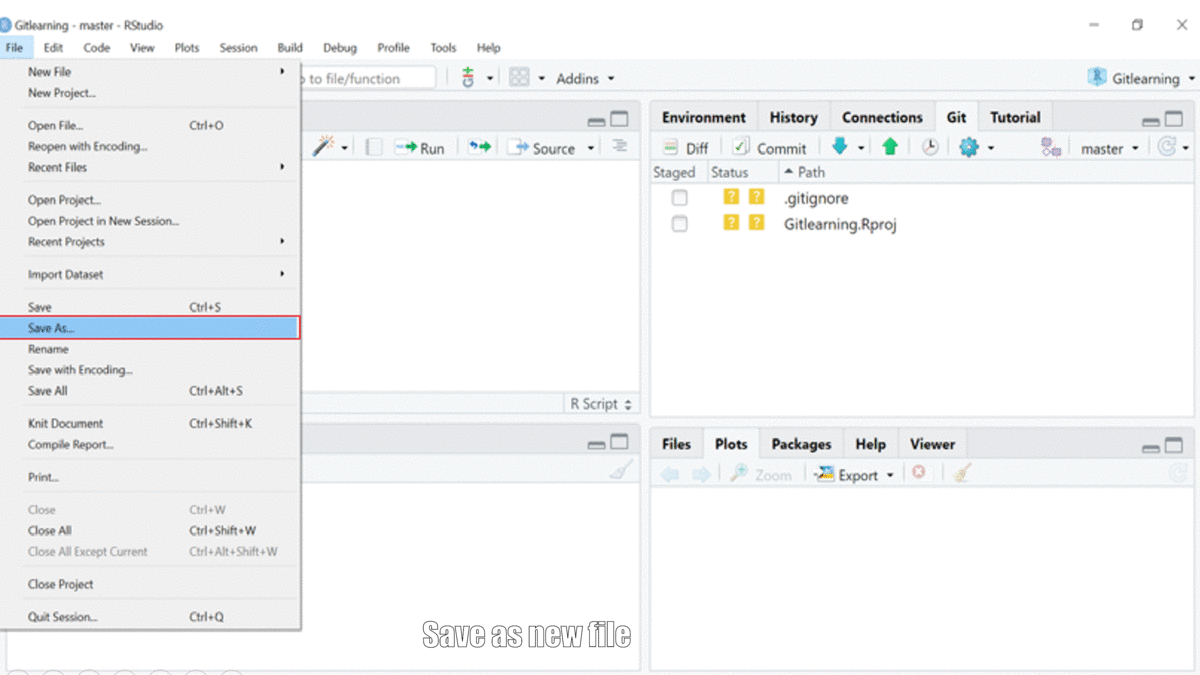Stage the .gitignore file checkbox

pos(680,198)
